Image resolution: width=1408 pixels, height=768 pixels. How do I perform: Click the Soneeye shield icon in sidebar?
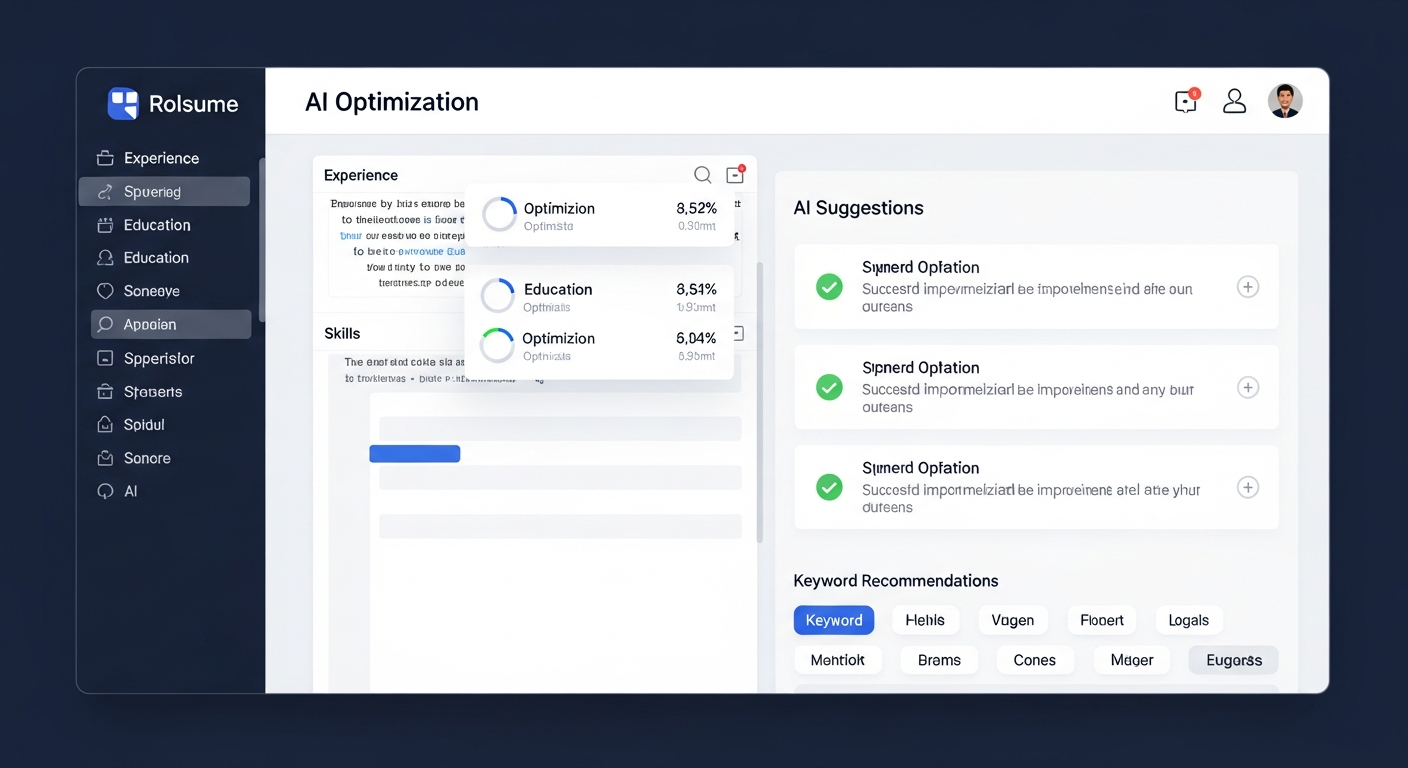tap(105, 291)
